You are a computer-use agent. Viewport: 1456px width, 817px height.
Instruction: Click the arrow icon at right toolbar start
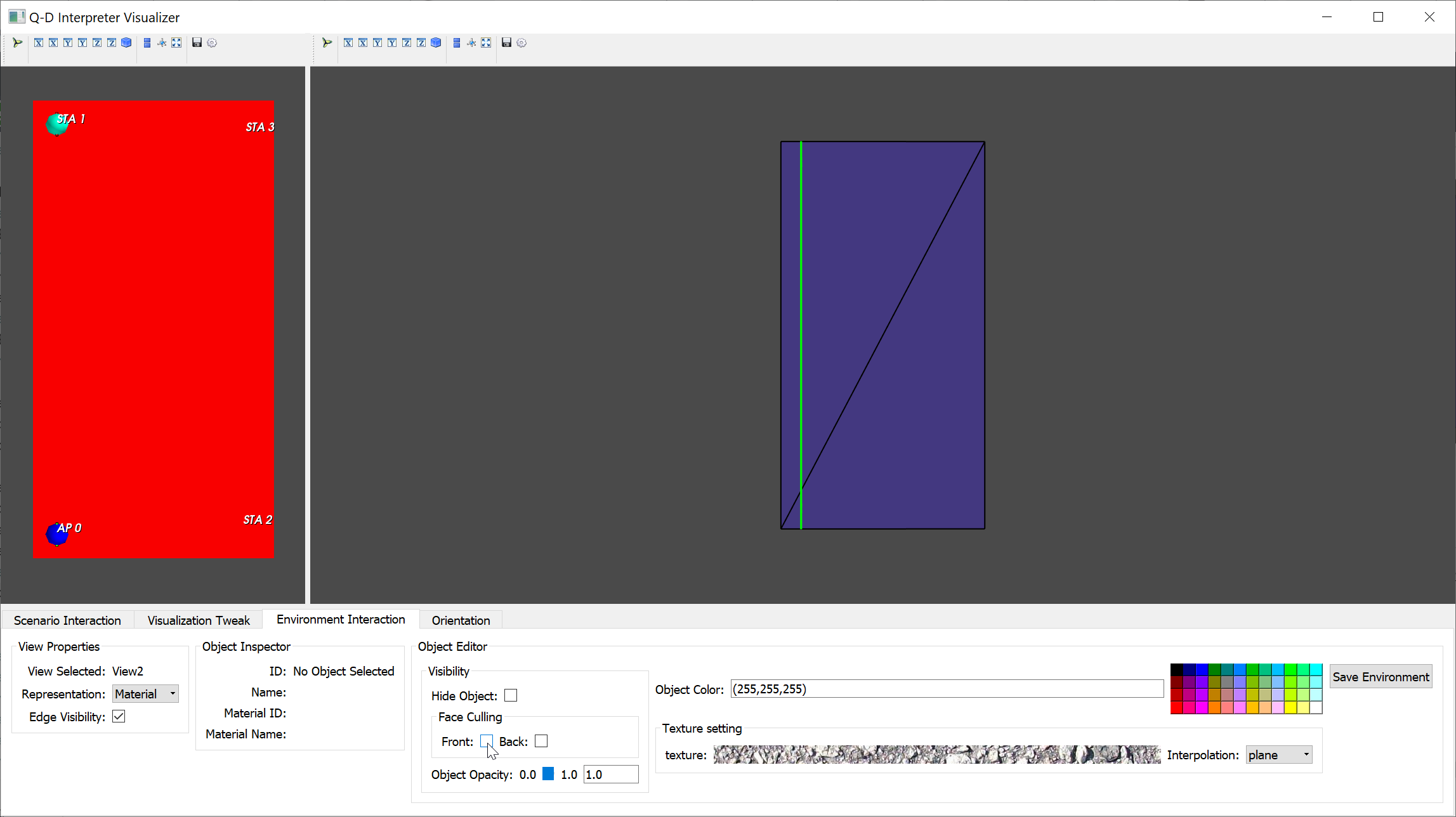click(327, 42)
